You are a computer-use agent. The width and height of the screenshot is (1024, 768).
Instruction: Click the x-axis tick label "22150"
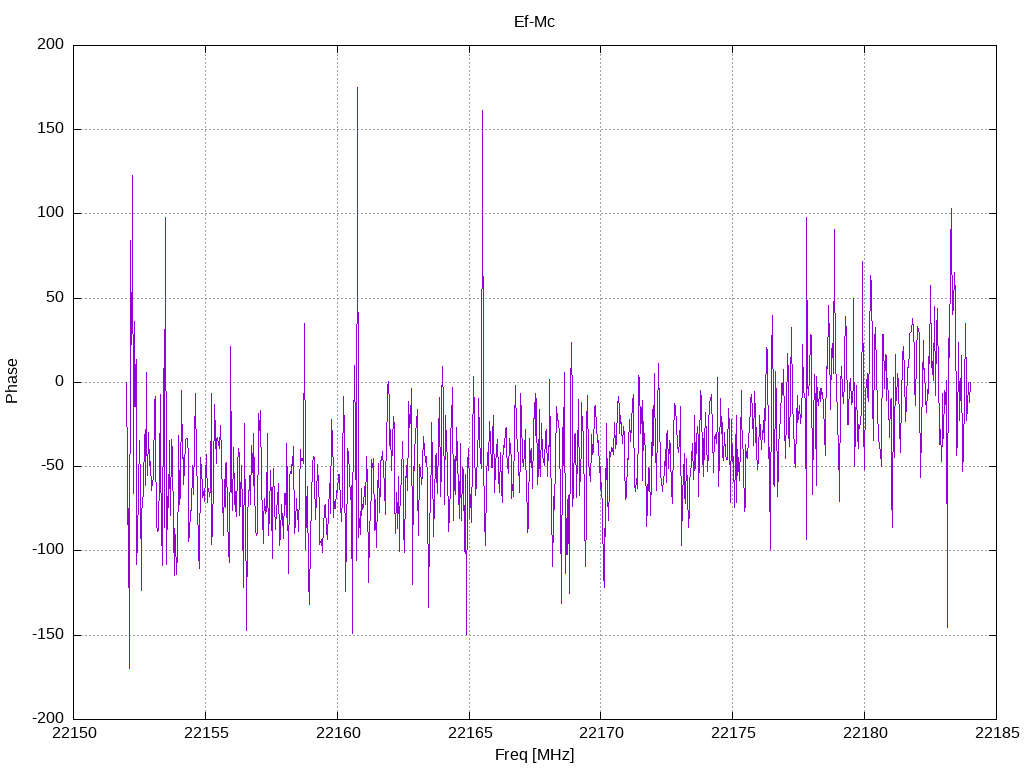click(x=74, y=733)
